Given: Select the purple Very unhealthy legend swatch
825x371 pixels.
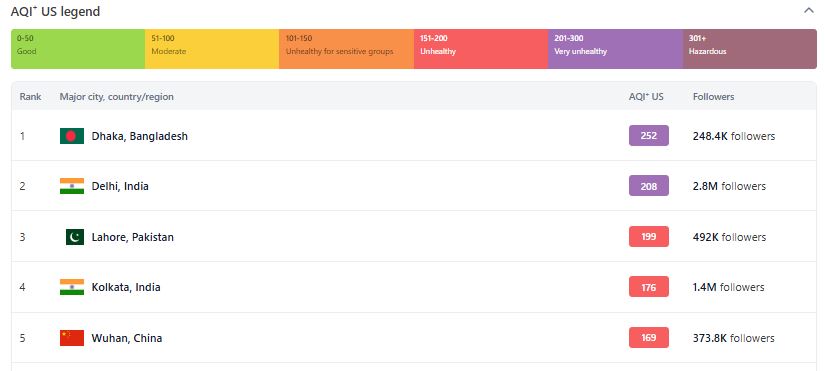Looking at the screenshot, I should point(616,49).
